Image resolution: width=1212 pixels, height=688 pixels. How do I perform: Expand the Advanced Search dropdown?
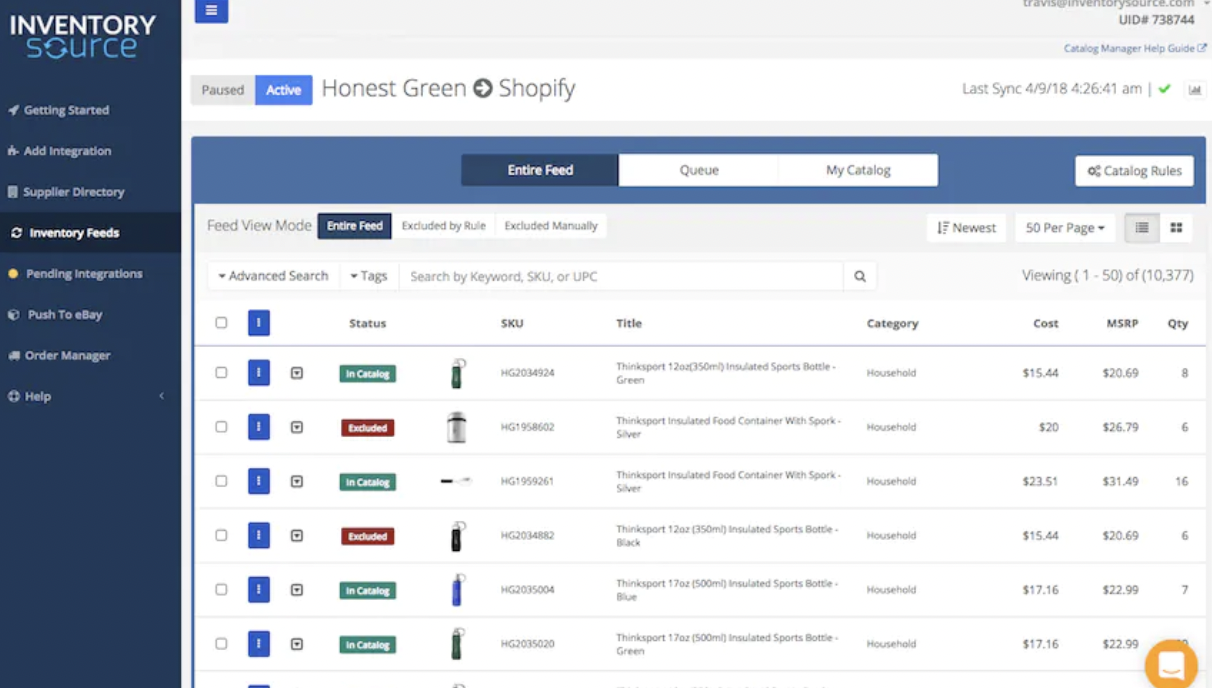[273, 277]
